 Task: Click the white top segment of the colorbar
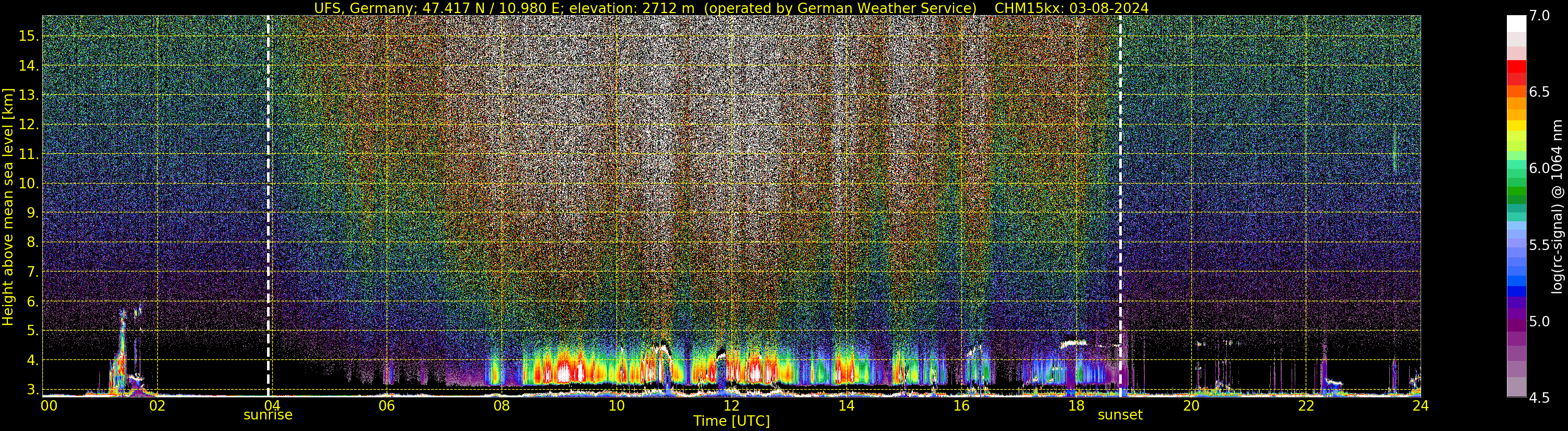pyautogui.click(x=1516, y=23)
